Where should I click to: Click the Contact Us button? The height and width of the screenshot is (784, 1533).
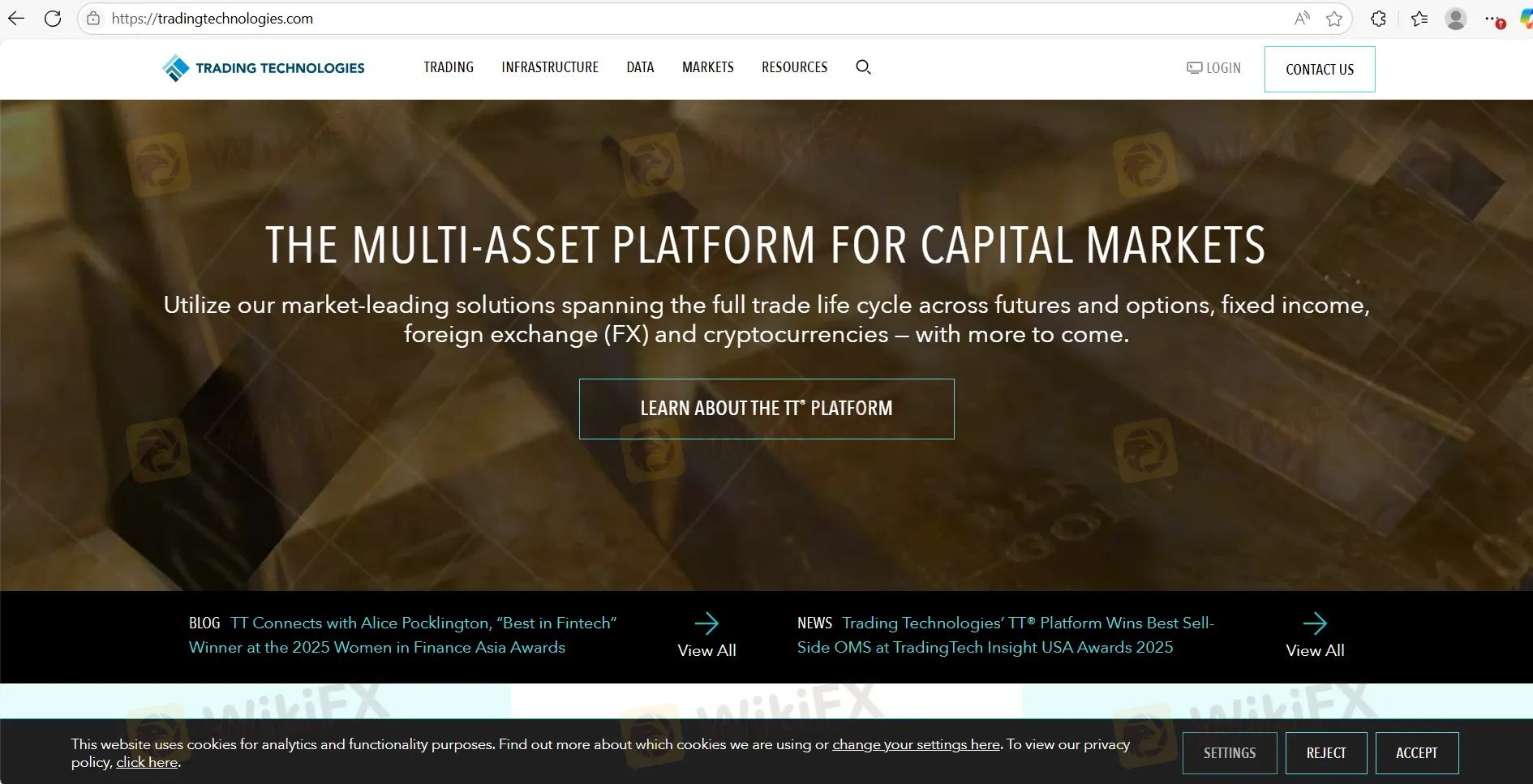pyautogui.click(x=1320, y=69)
